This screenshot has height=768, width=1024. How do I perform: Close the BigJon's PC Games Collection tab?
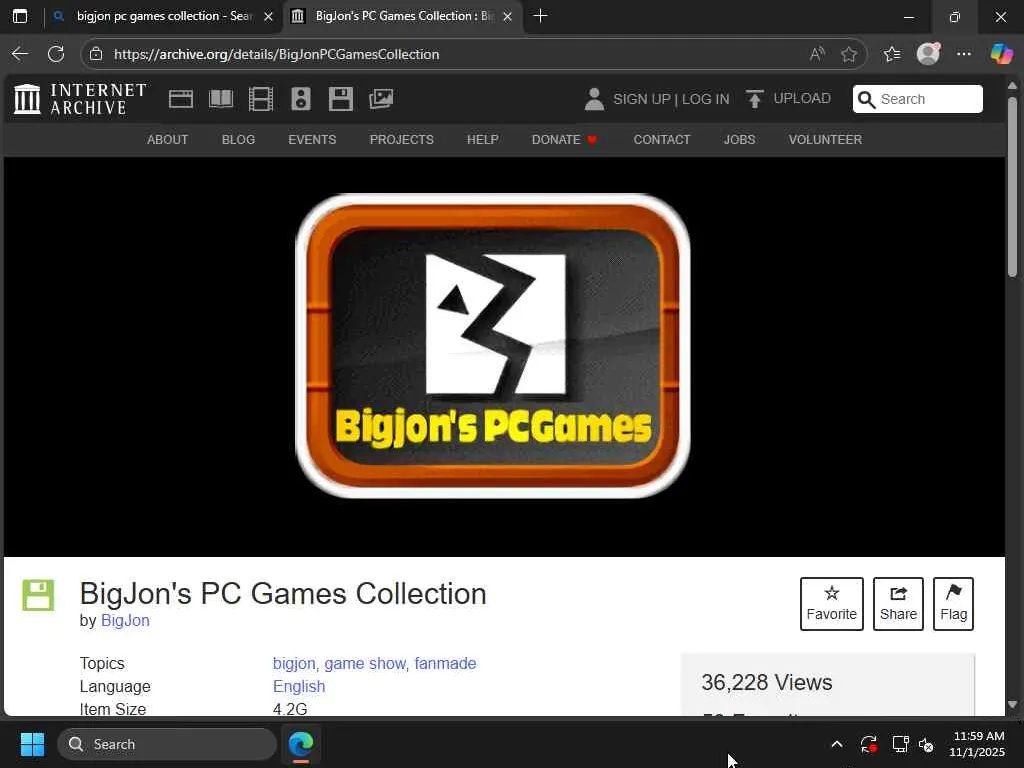click(x=507, y=16)
